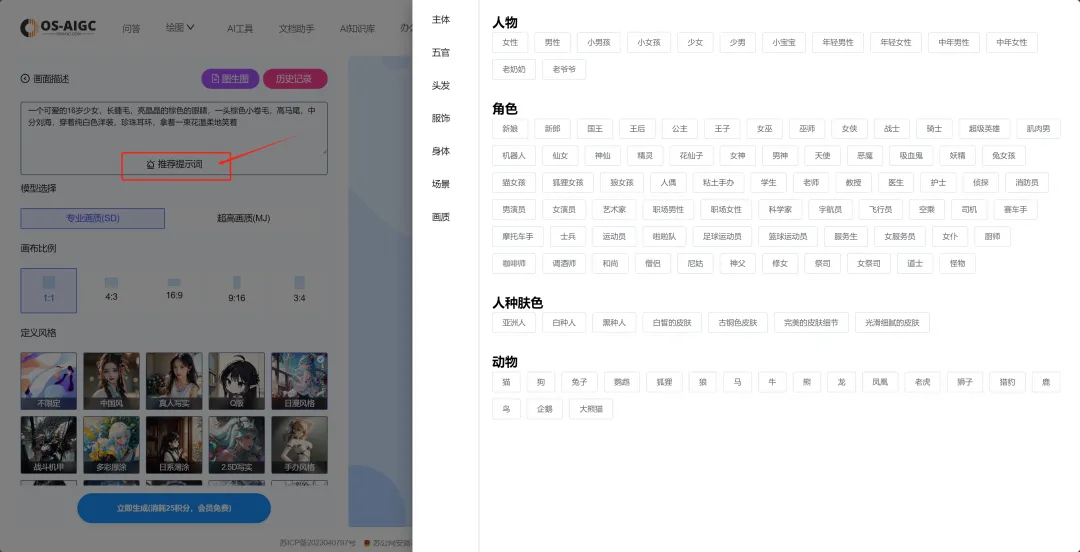
Task: Add the 篮球运动员 role tag
Action: point(788,236)
